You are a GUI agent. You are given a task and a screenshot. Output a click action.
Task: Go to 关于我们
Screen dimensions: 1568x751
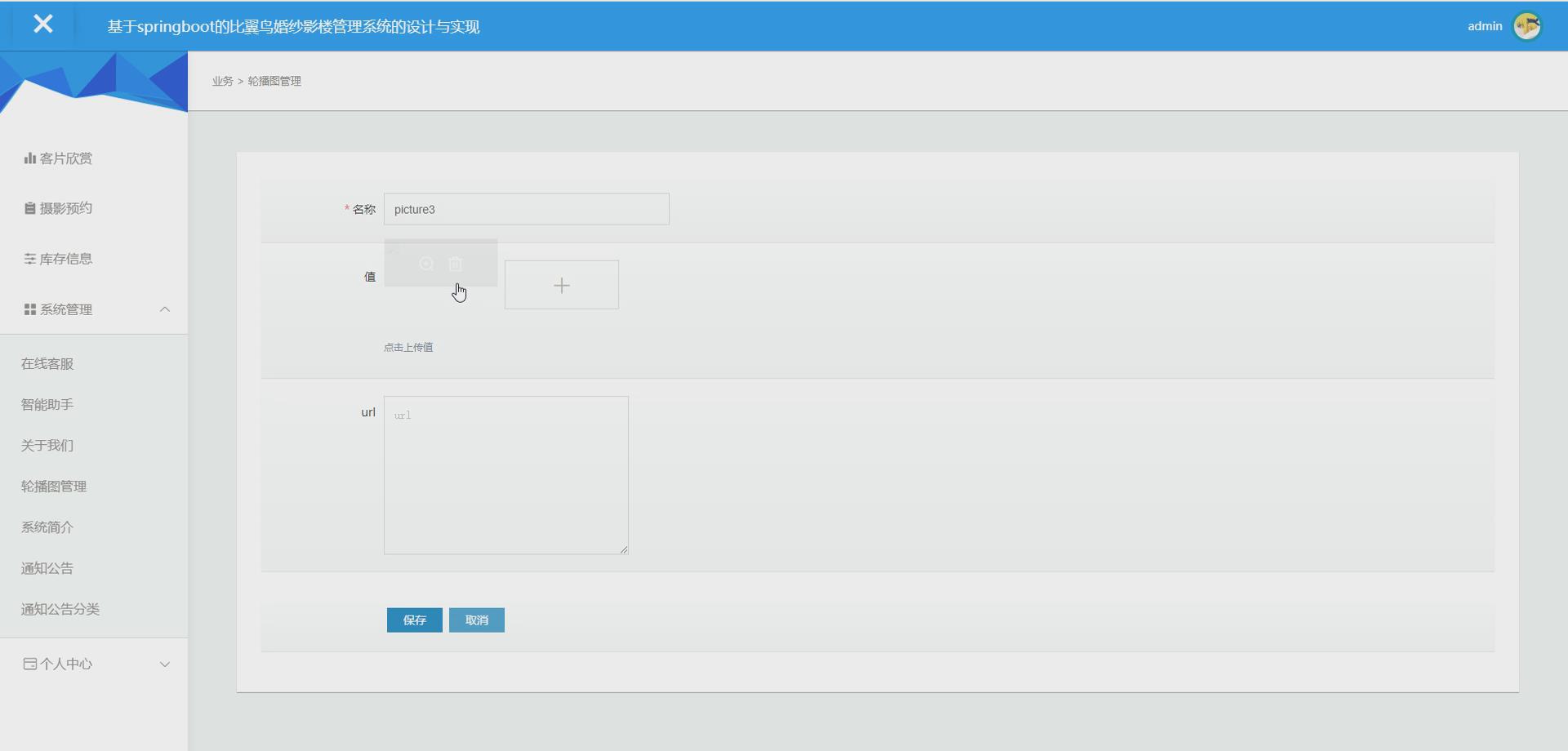[47, 446]
